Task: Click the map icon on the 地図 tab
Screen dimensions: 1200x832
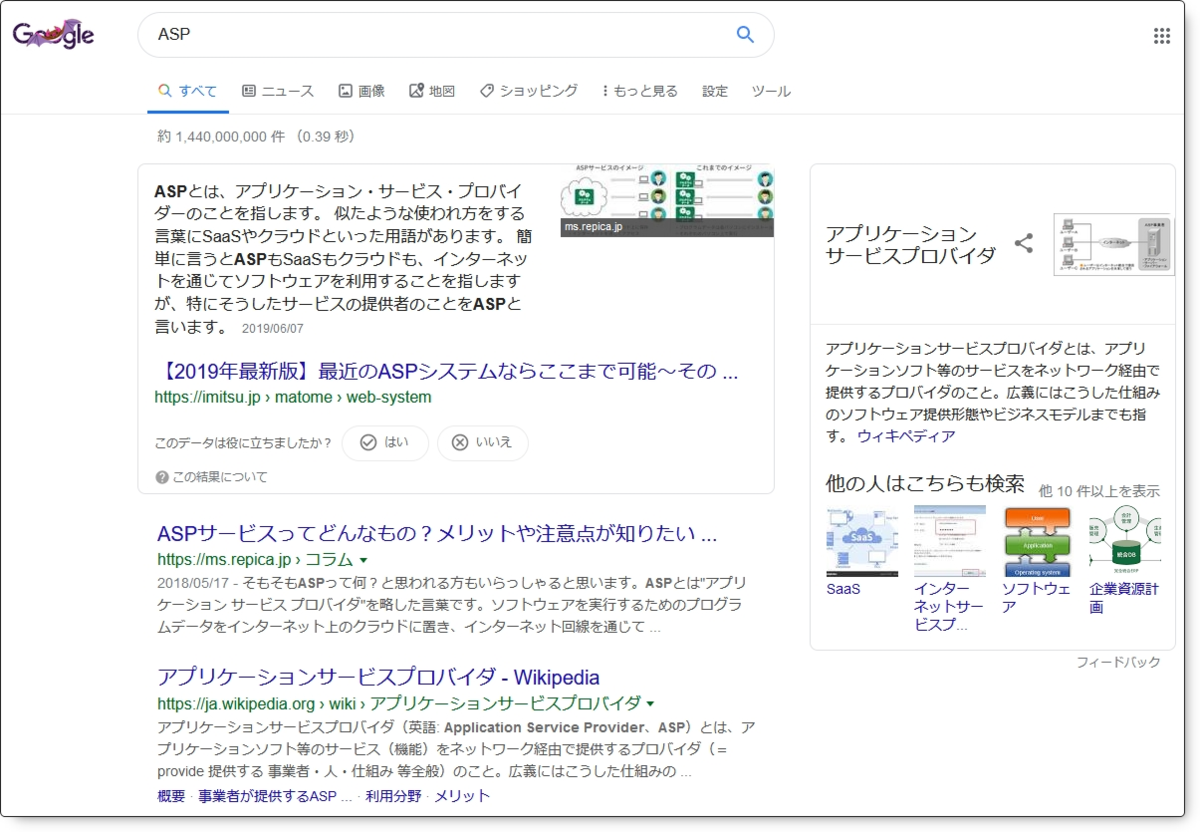Action: [417, 89]
